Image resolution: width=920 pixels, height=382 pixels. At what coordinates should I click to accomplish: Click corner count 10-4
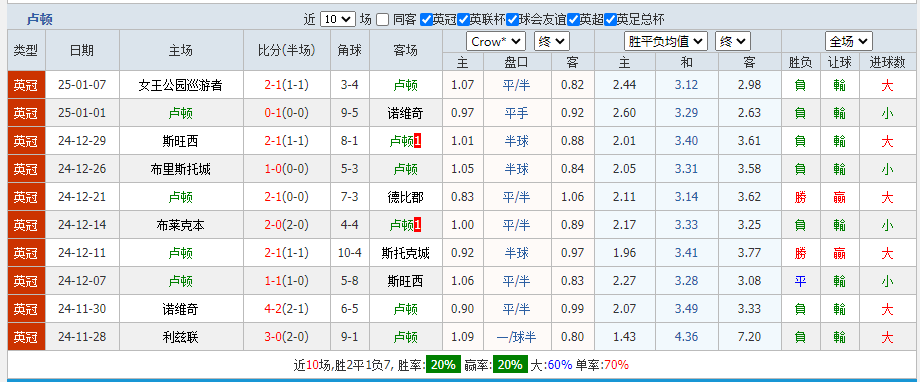(x=350, y=253)
